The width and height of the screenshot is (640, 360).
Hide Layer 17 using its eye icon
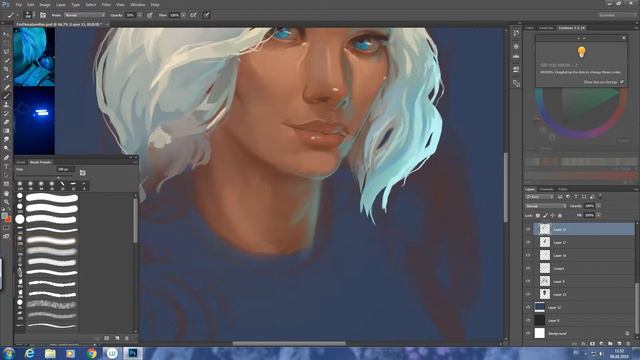528,242
